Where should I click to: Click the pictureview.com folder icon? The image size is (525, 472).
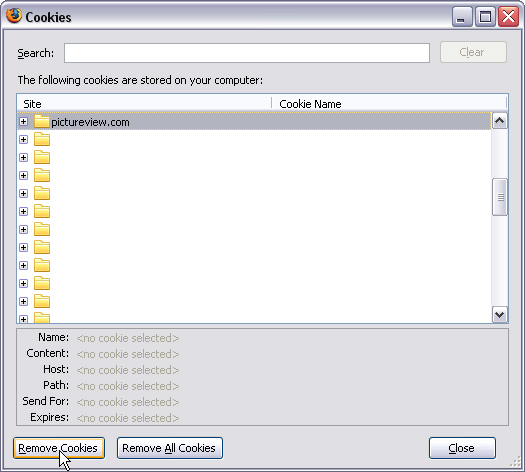pyautogui.click(x=42, y=122)
